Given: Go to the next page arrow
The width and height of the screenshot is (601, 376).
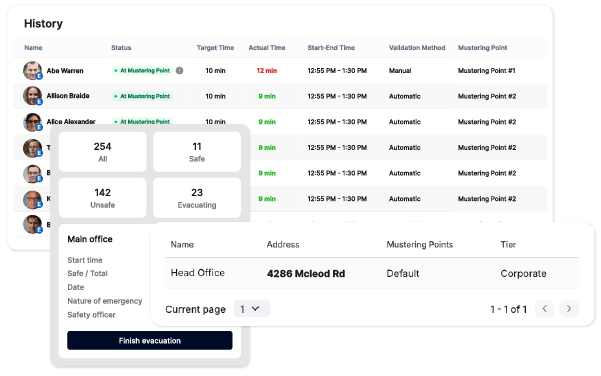Looking at the screenshot, I should pos(569,309).
